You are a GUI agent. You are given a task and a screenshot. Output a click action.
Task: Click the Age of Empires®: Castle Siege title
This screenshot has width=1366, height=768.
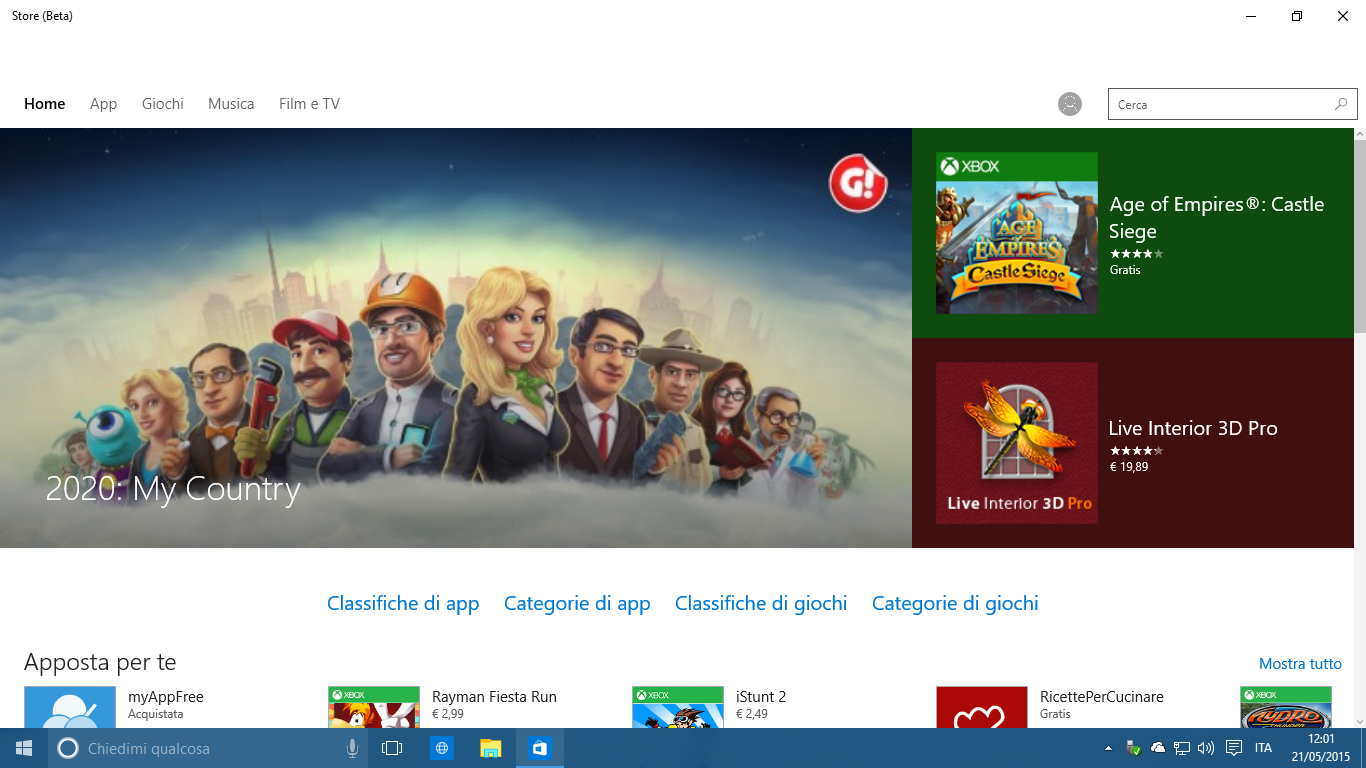(x=1216, y=217)
